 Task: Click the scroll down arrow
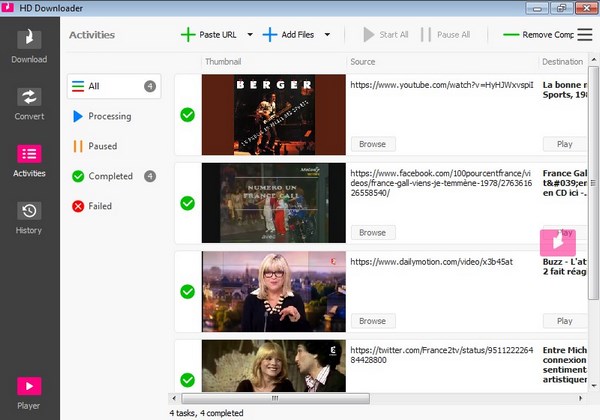[593, 386]
